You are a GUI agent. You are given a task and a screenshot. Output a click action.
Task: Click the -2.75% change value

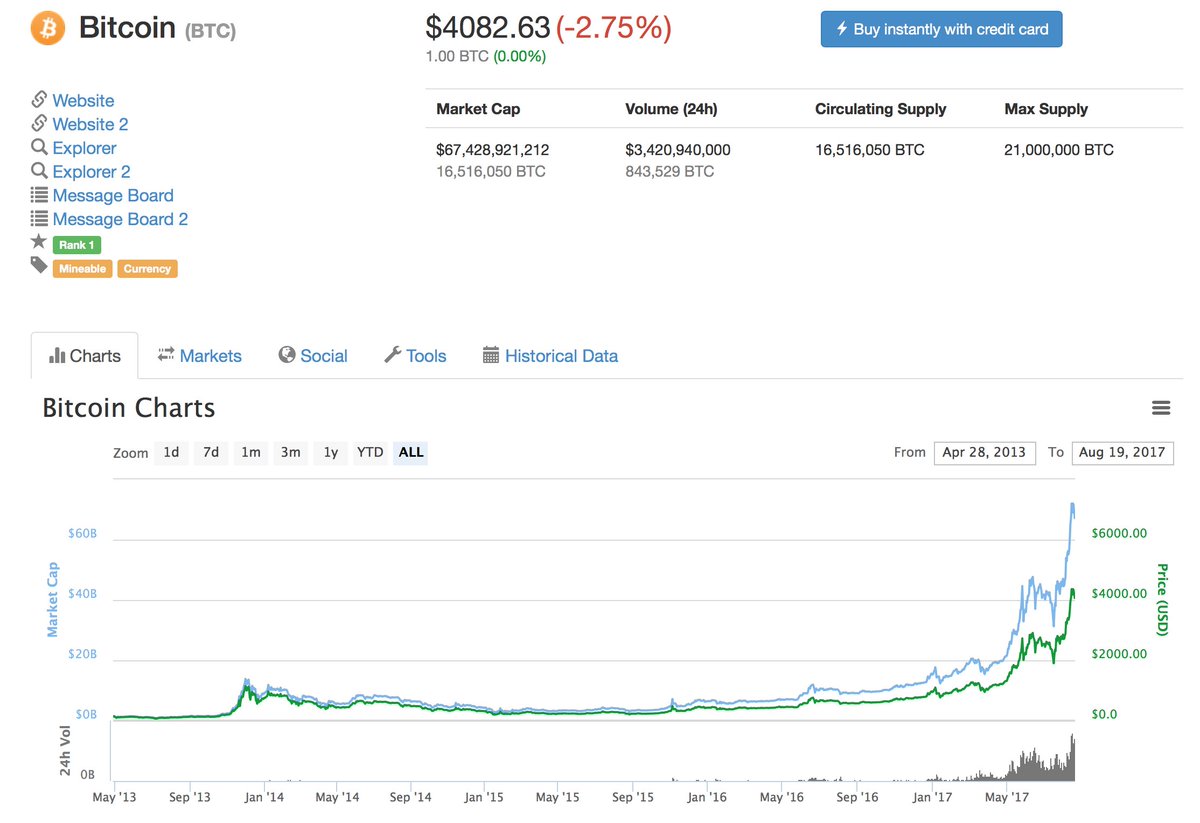pyautogui.click(x=614, y=27)
